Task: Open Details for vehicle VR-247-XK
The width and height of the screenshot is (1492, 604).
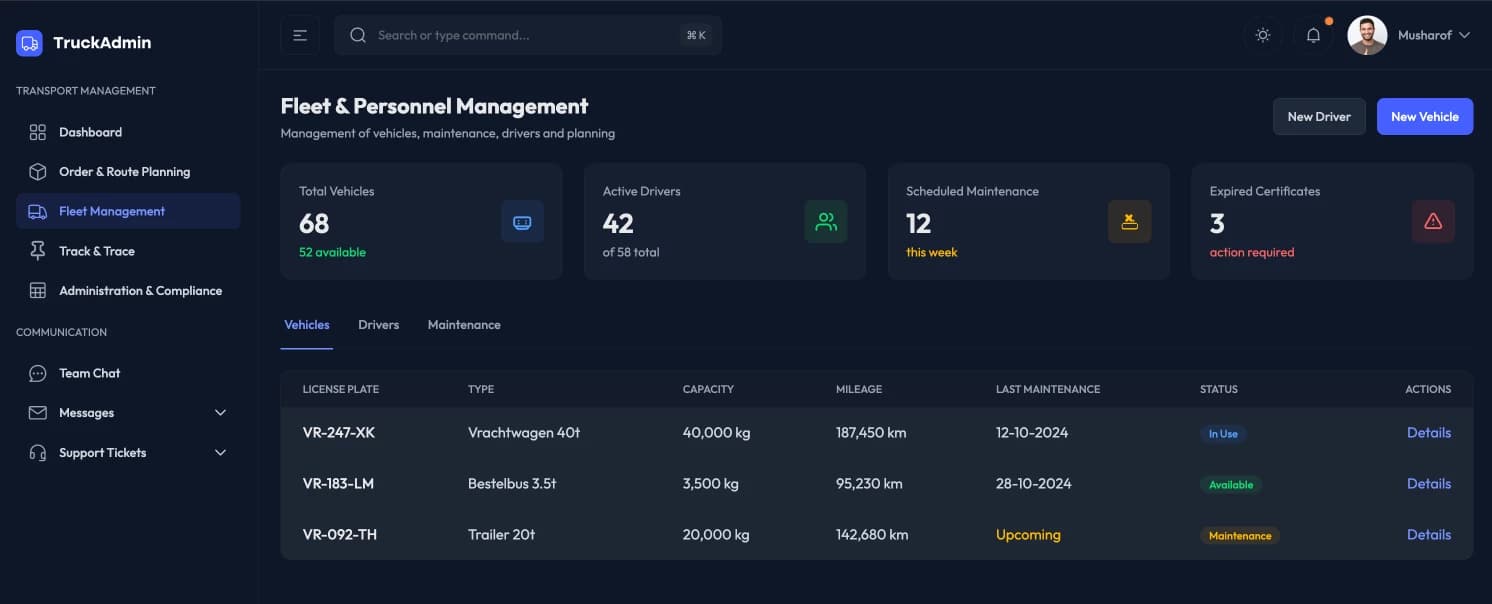Action: (x=1428, y=433)
